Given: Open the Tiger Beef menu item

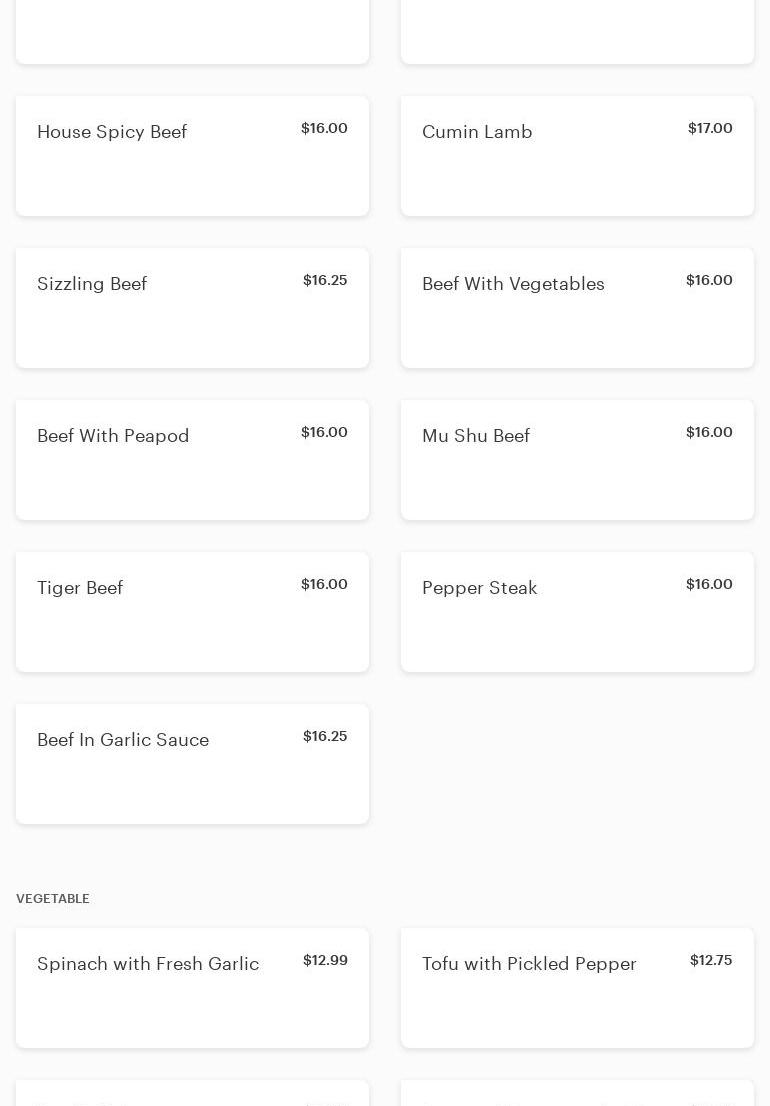Looking at the screenshot, I should (x=192, y=612).
